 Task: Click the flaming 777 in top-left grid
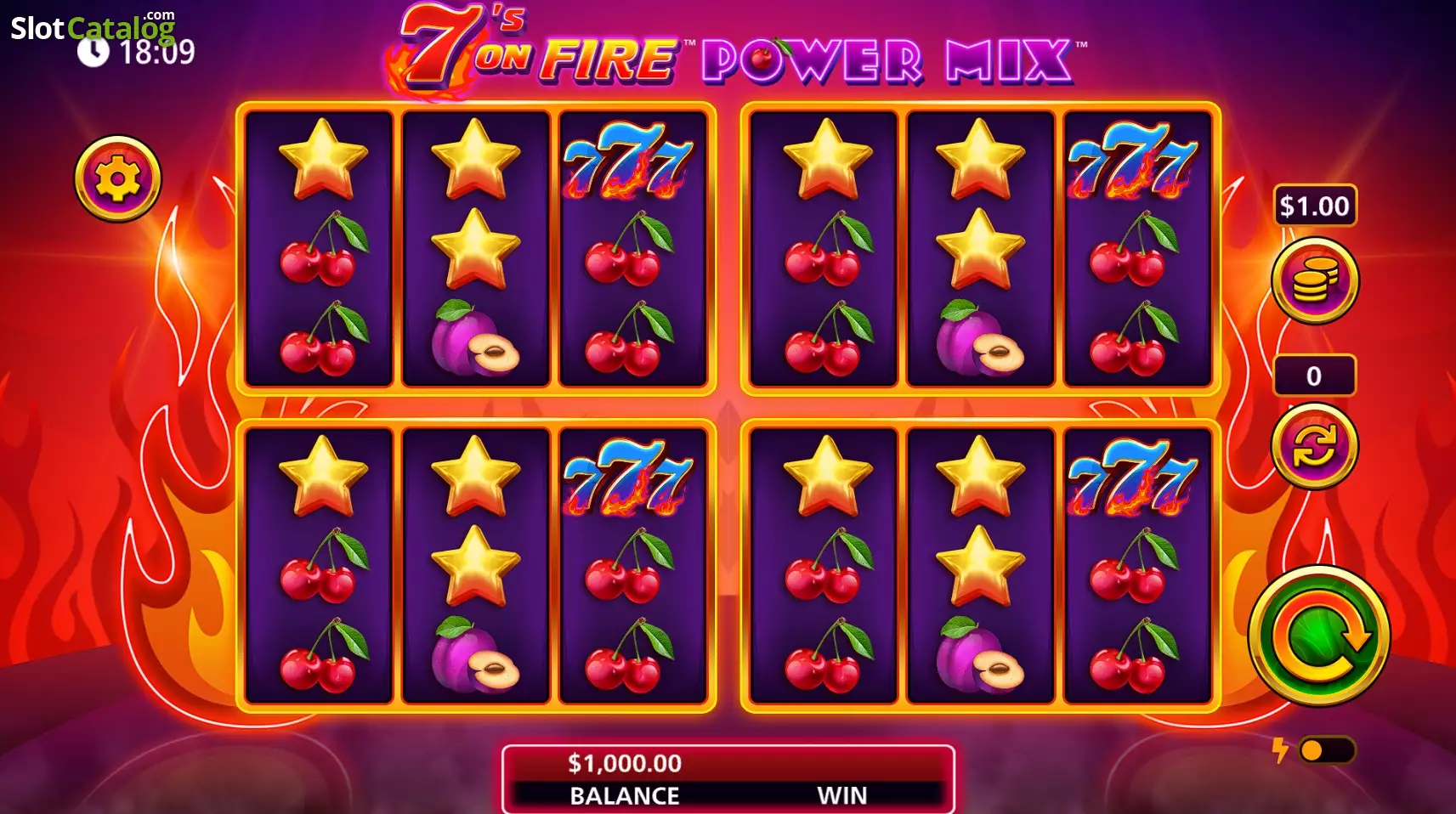tap(629, 160)
